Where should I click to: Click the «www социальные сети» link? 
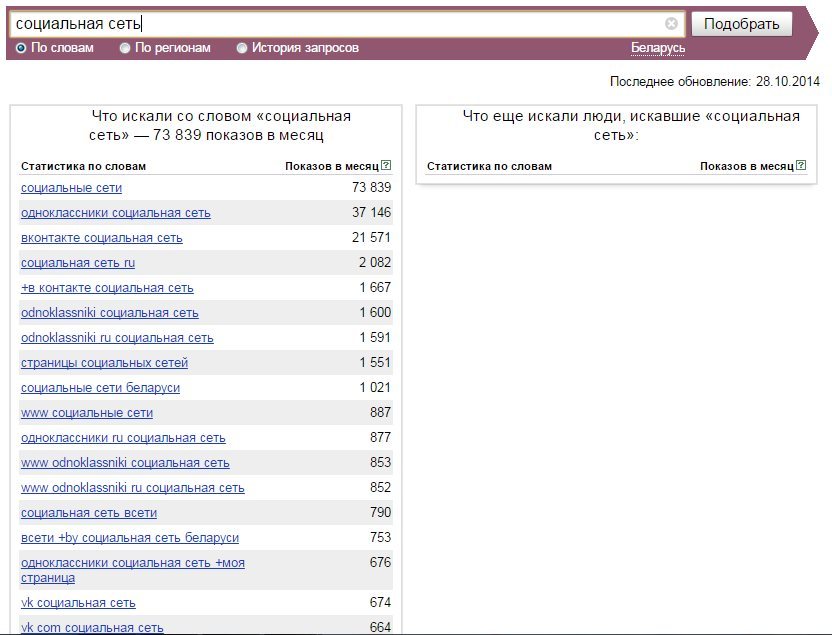(x=87, y=413)
